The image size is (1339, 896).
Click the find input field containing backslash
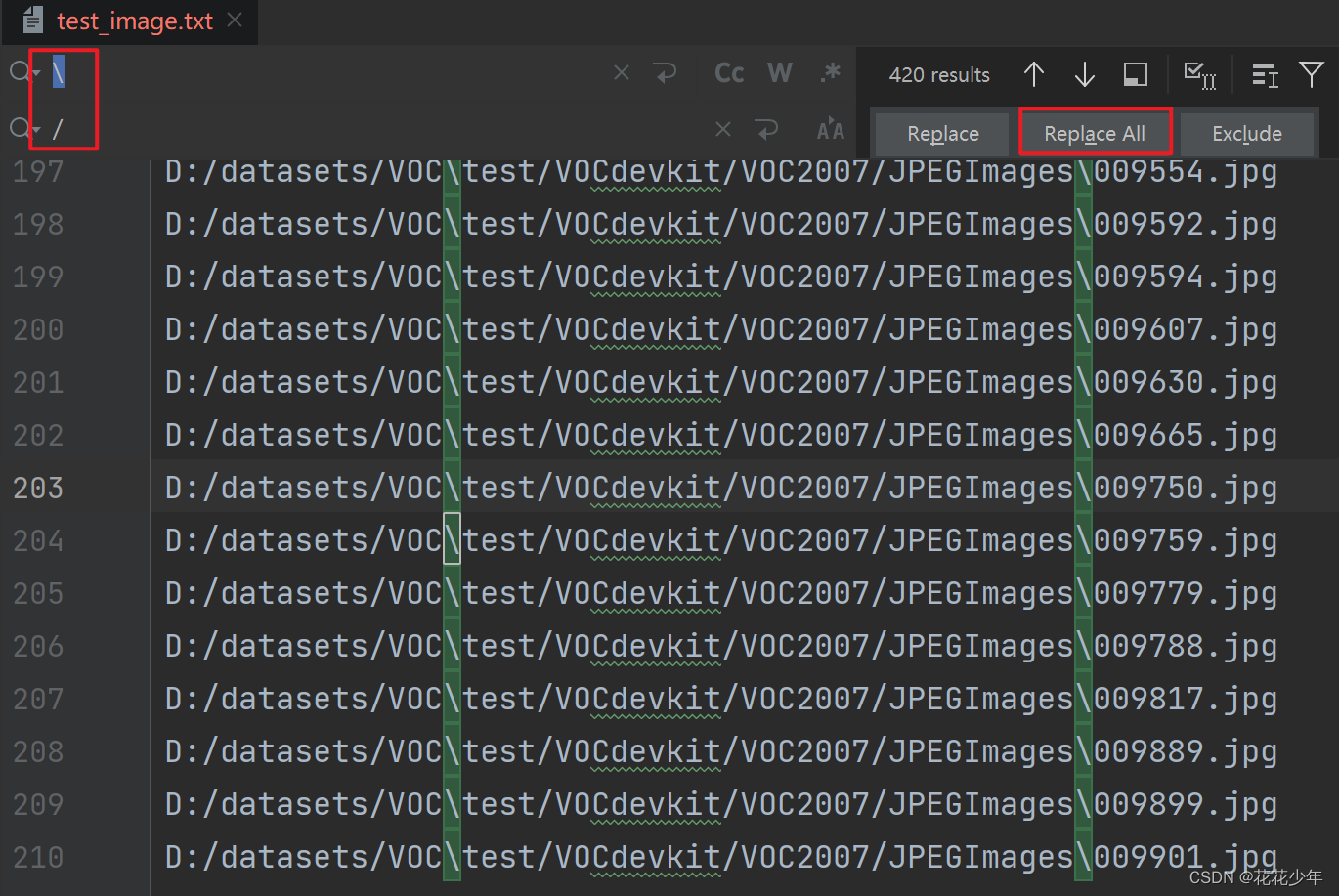(323, 72)
